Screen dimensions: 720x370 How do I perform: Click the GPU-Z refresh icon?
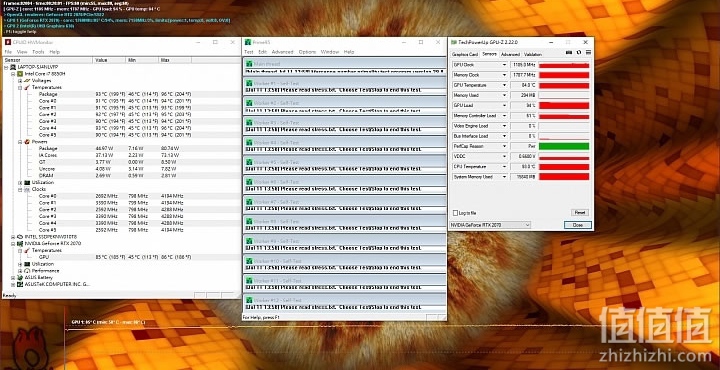(x=579, y=53)
